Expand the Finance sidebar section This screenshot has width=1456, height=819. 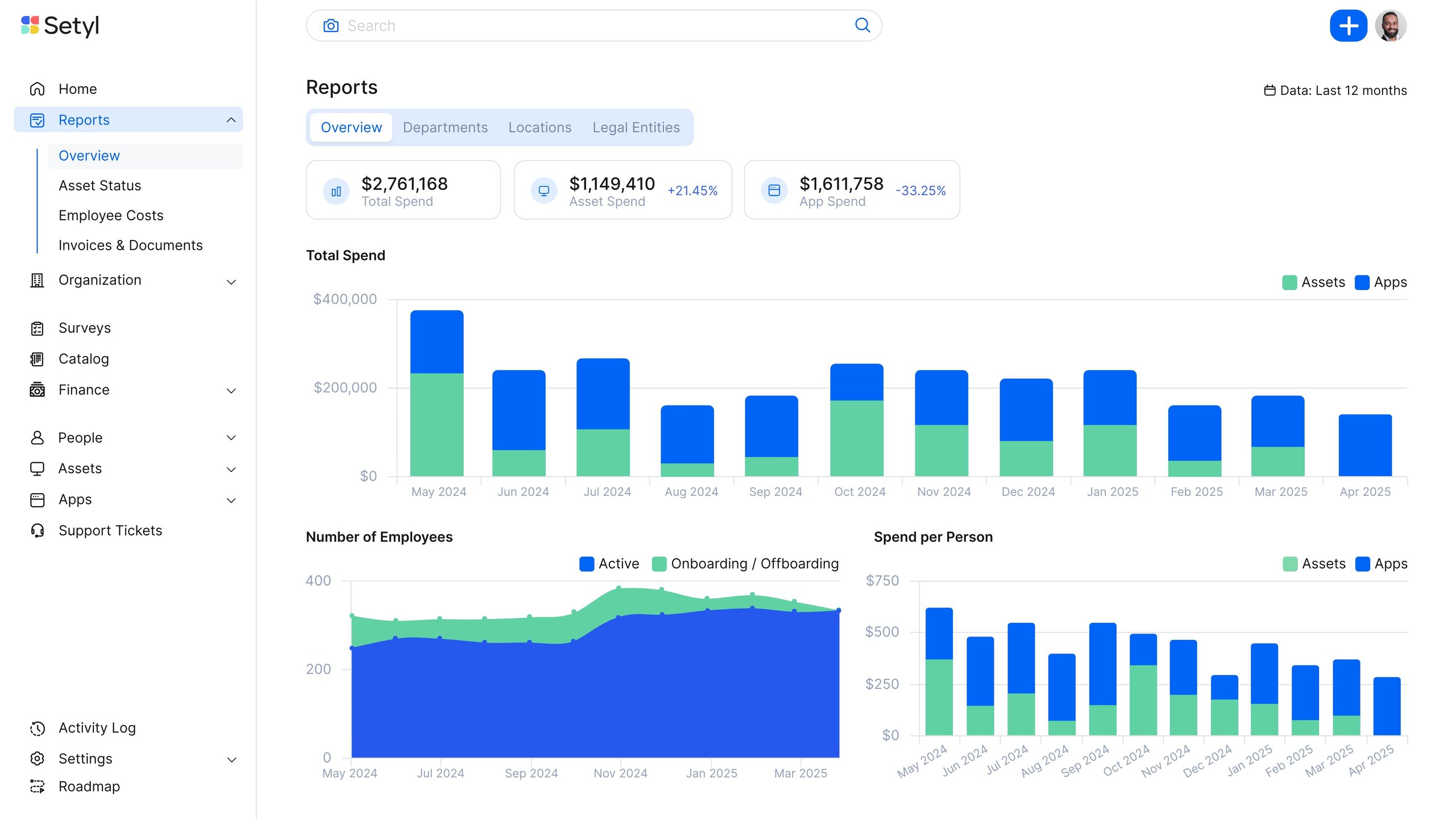coord(231,390)
